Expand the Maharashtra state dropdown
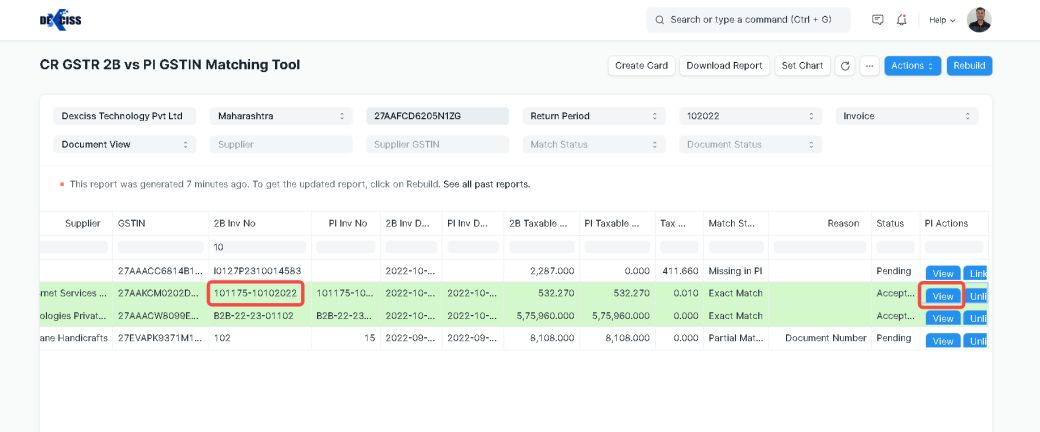Viewport: 1040px width, 432px height. click(281, 116)
